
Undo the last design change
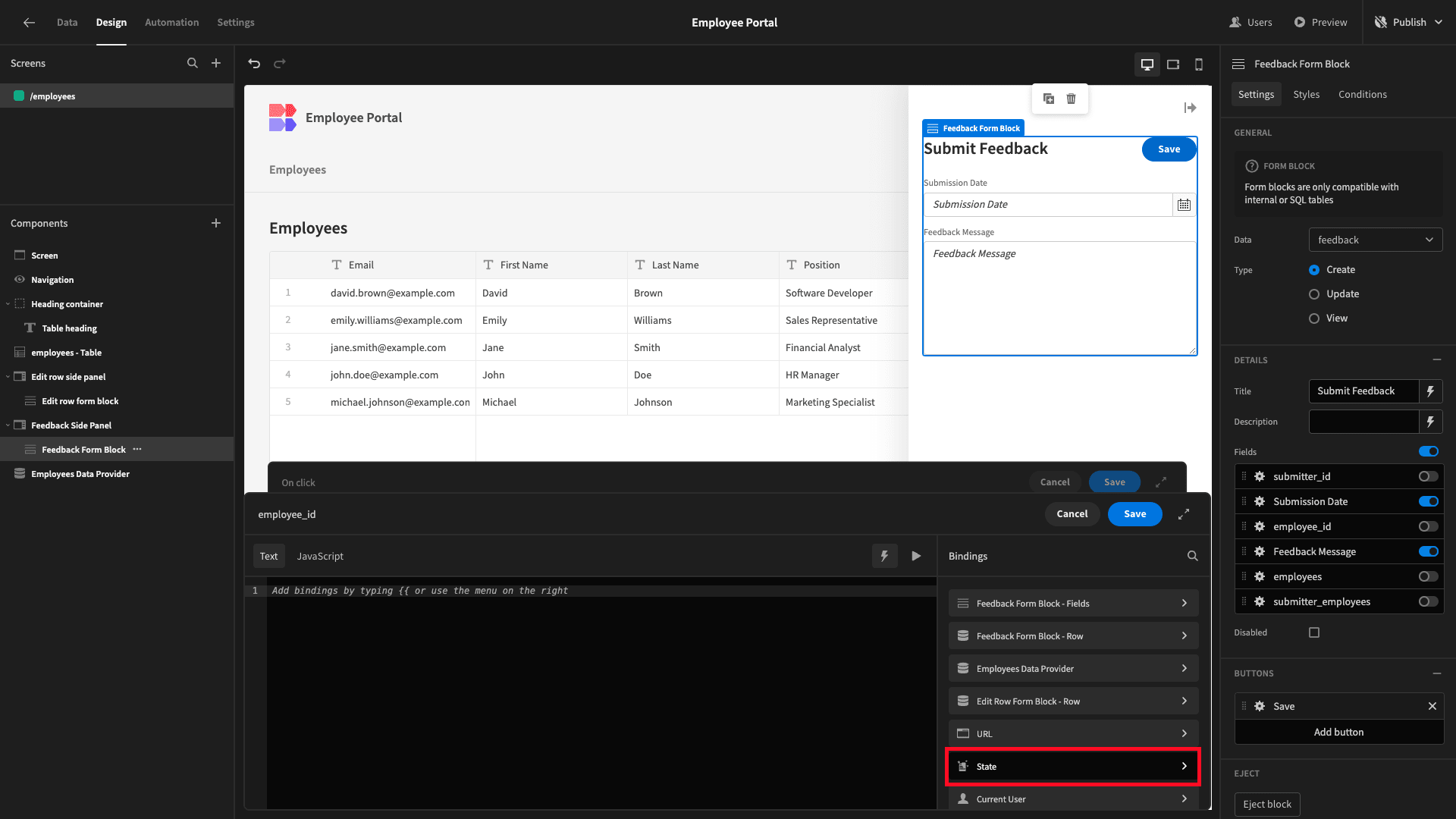coord(254,64)
